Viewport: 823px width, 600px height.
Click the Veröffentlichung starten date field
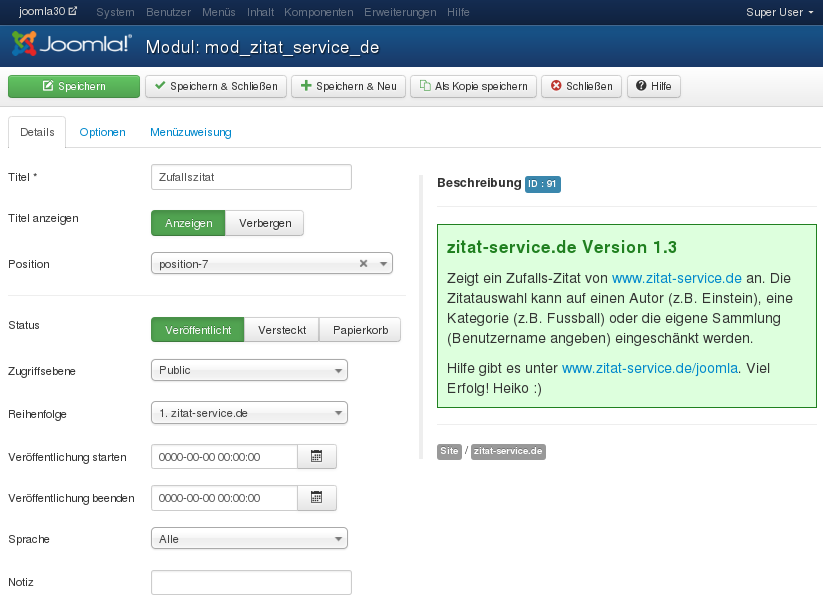(x=225, y=457)
